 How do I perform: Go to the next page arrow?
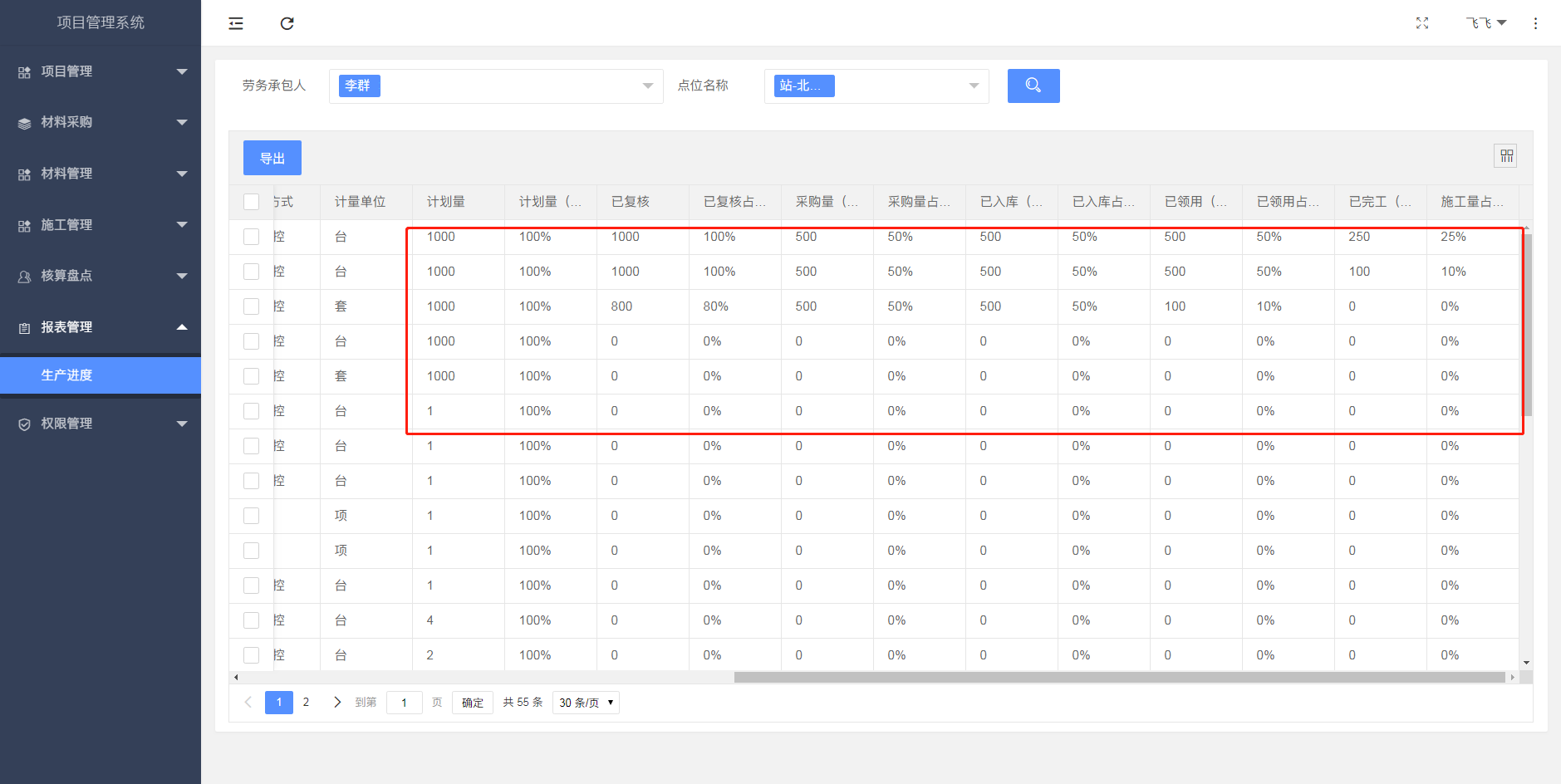(336, 702)
